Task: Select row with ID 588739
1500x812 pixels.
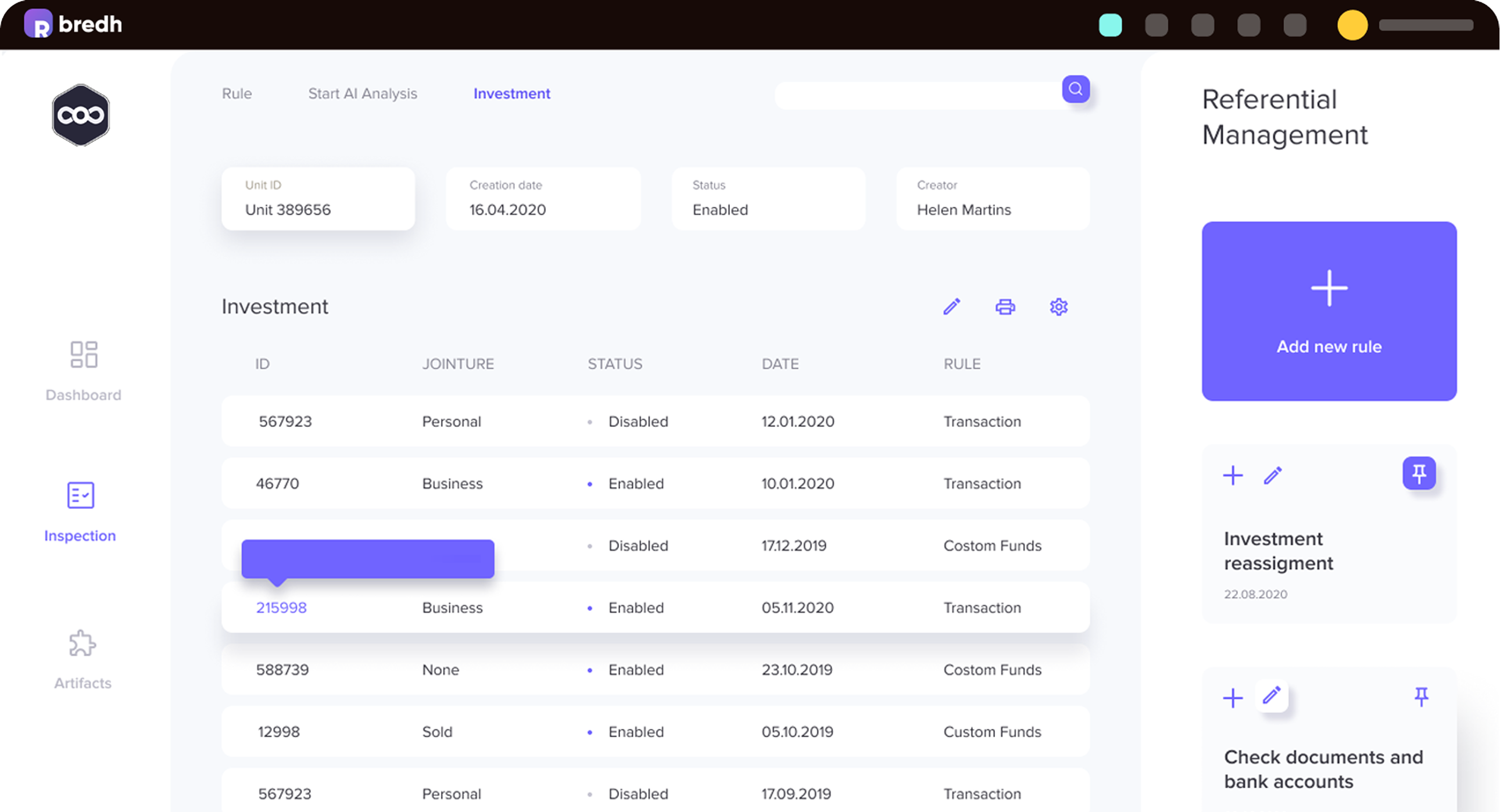Action: pyautogui.click(x=655, y=670)
